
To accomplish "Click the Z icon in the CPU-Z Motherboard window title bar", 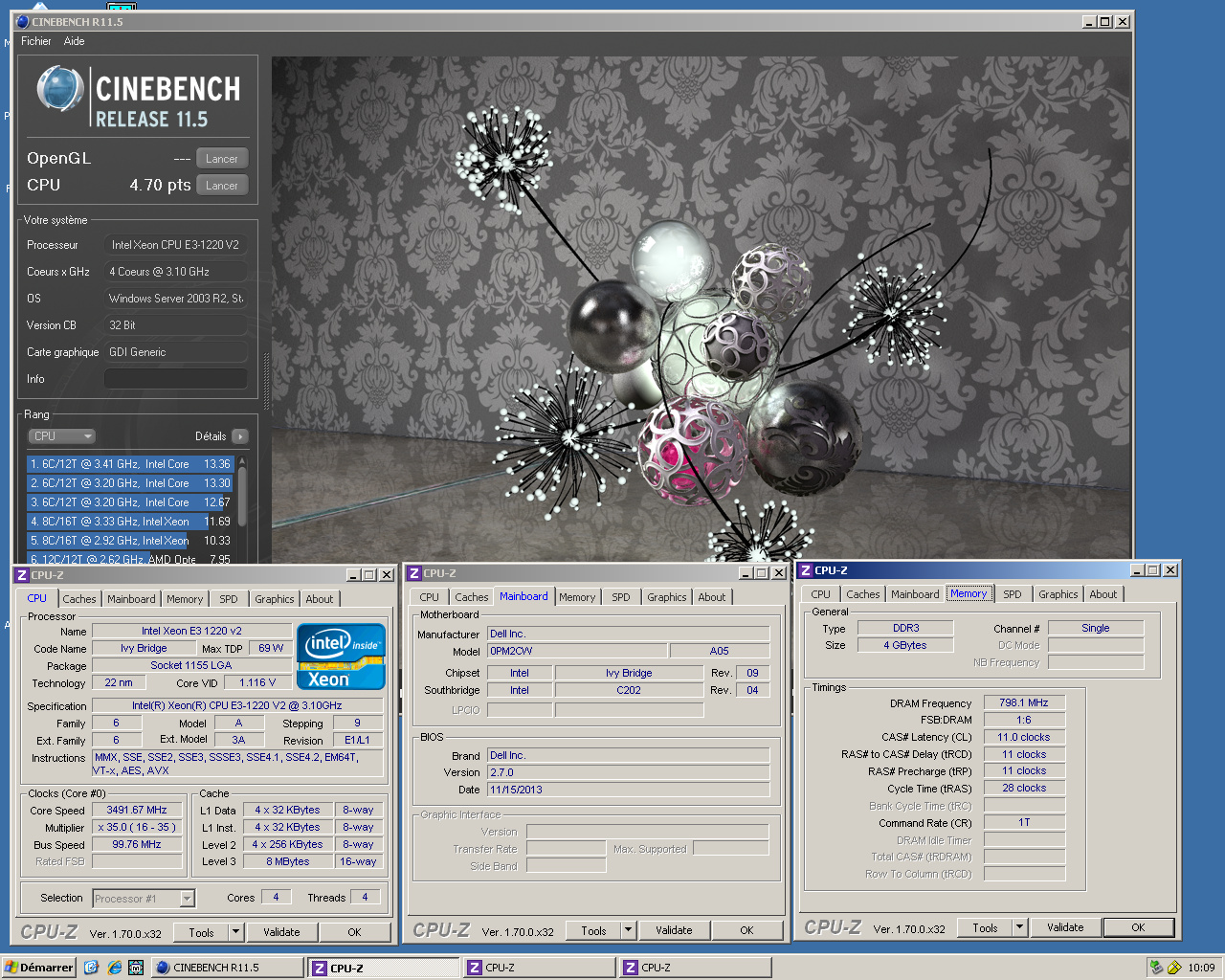I will coord(414,573).
